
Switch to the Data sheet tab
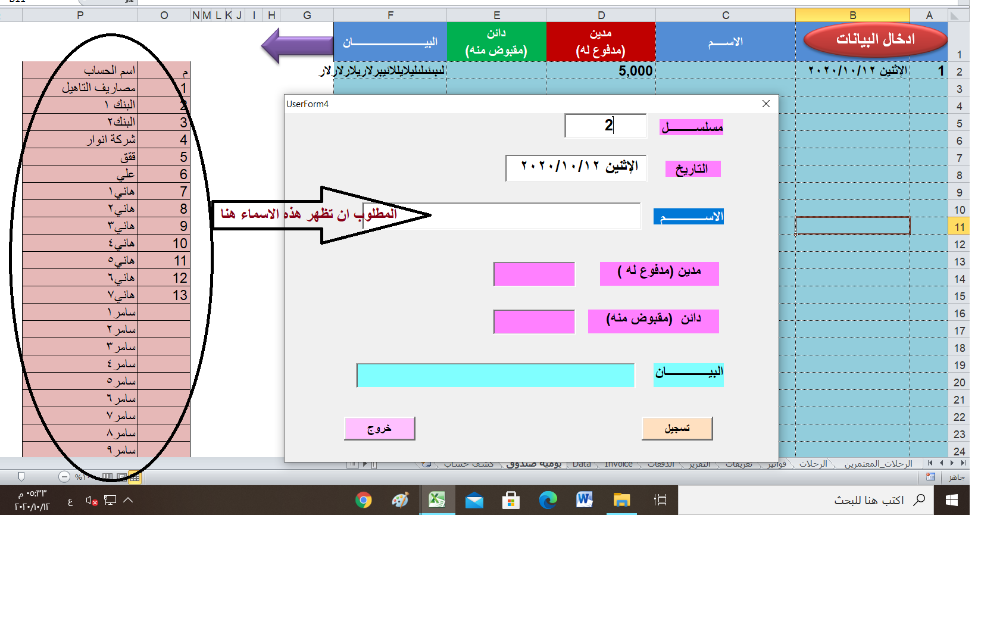[582, 464]
